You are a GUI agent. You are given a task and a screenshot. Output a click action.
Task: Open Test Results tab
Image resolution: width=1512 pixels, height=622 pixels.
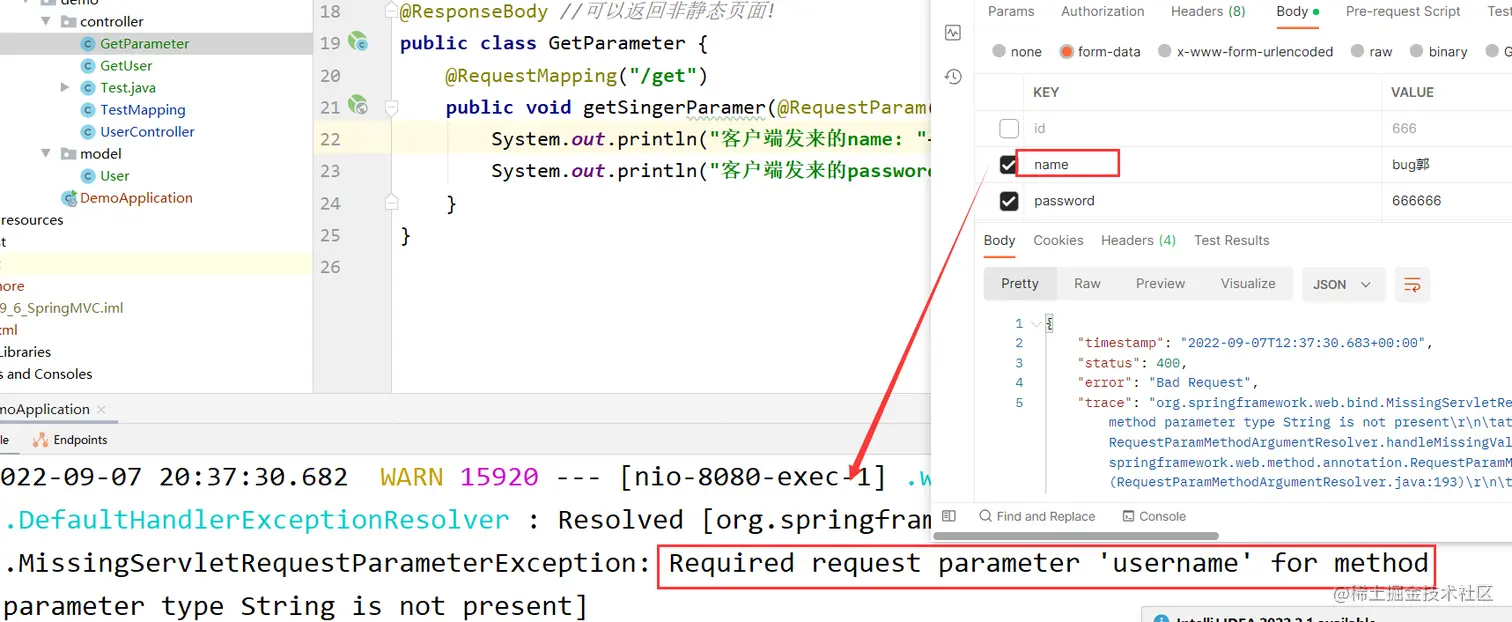coord(1231,240)
